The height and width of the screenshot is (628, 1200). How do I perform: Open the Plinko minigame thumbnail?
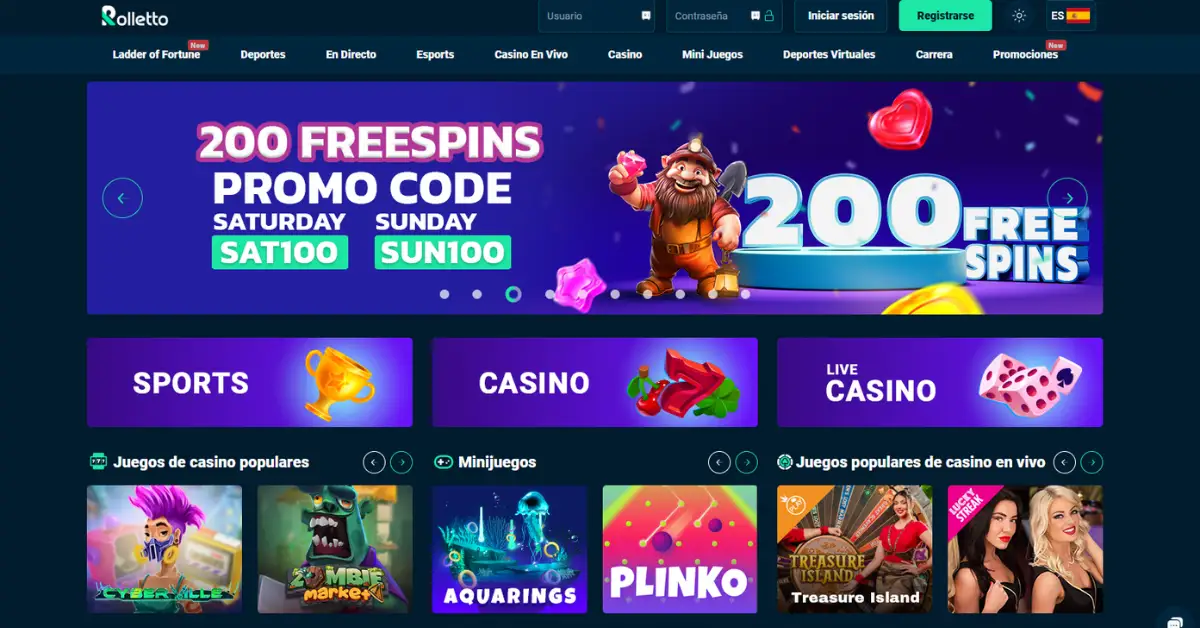pos(680,549)
